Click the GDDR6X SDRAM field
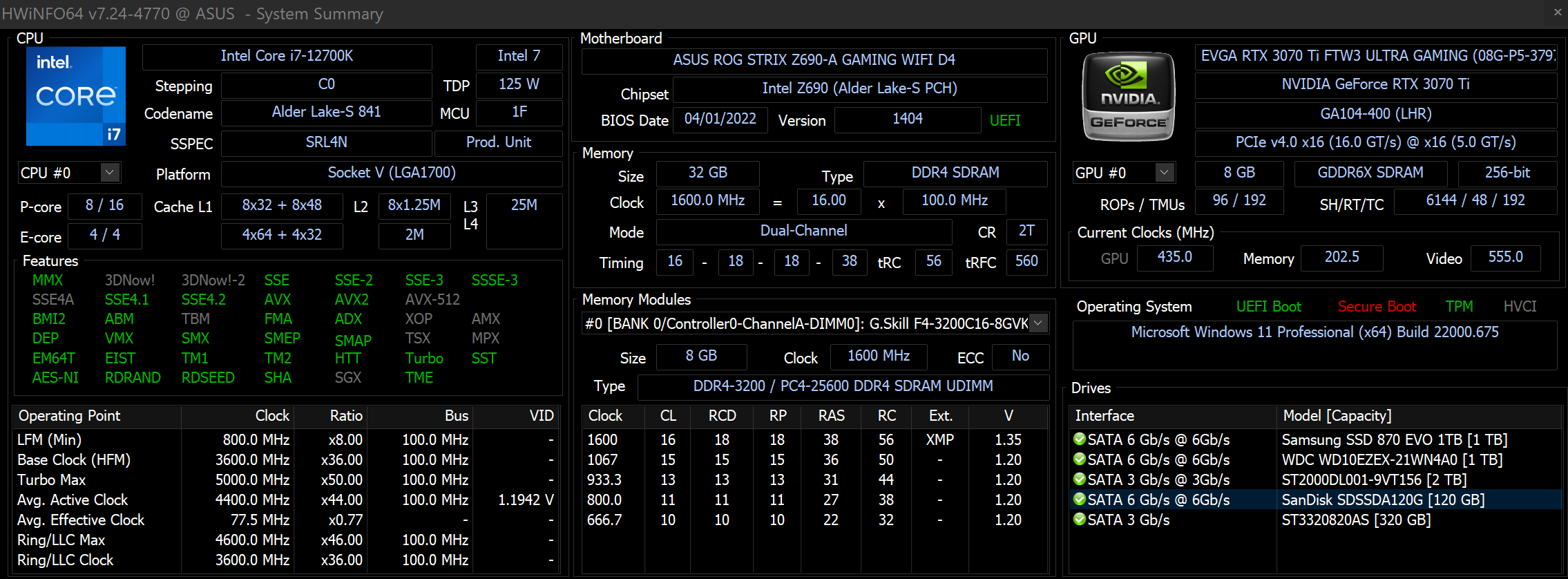Viewport: 1568px width, 579px height. 1370,173
